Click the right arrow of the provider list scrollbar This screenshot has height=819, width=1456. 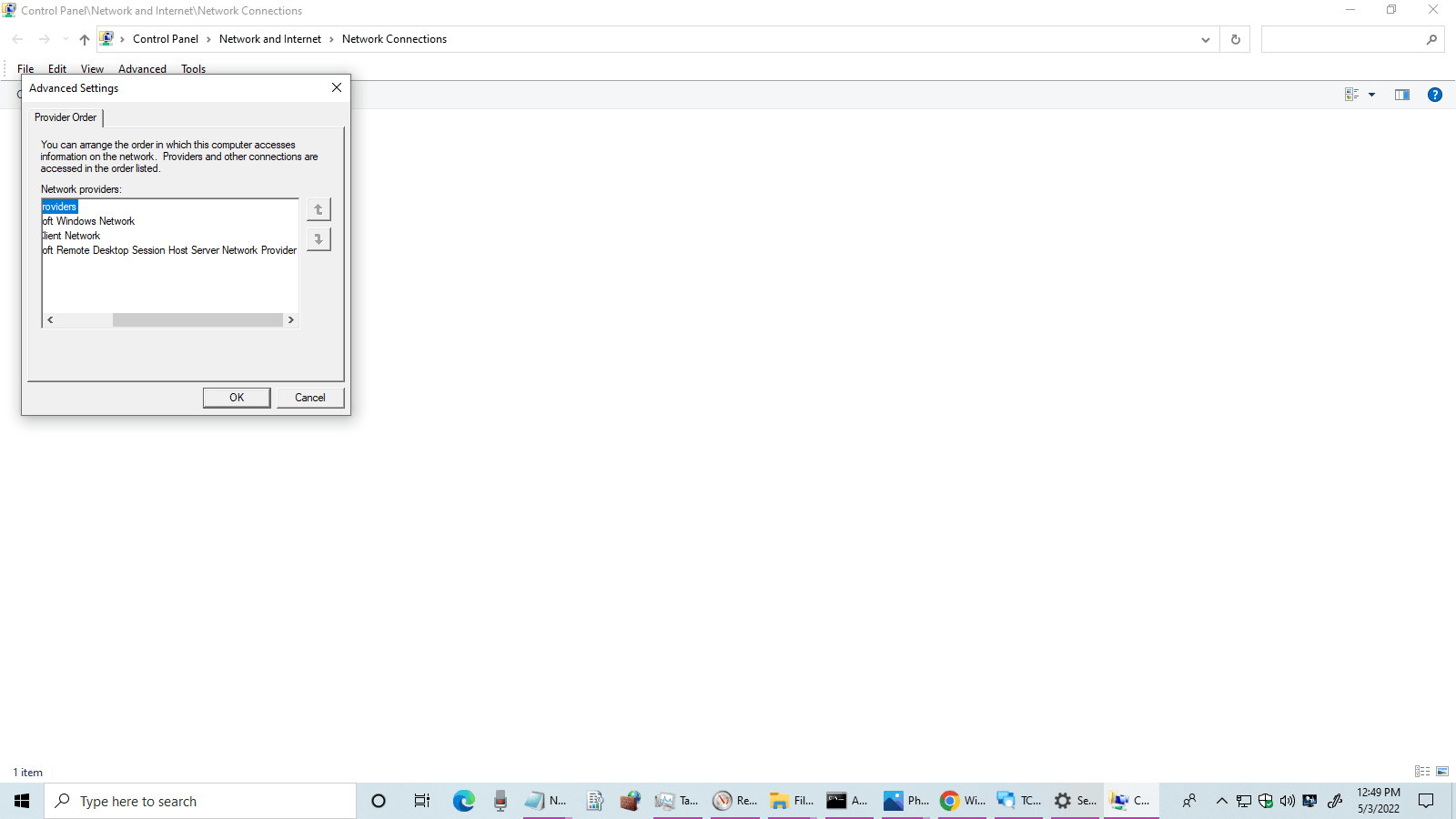291,319
